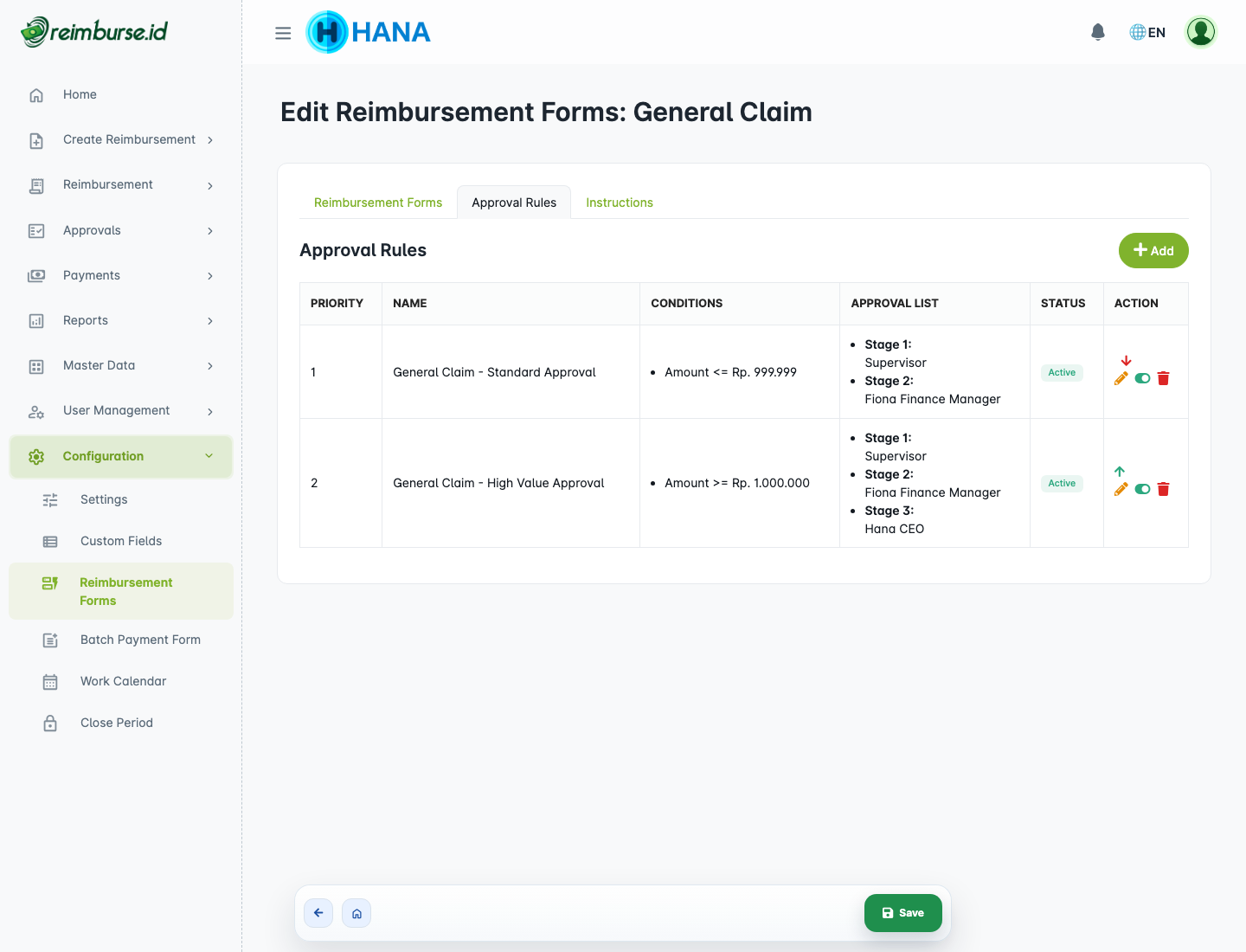
Task: Click the notification bell icon
Action: tap(1098, 32)
